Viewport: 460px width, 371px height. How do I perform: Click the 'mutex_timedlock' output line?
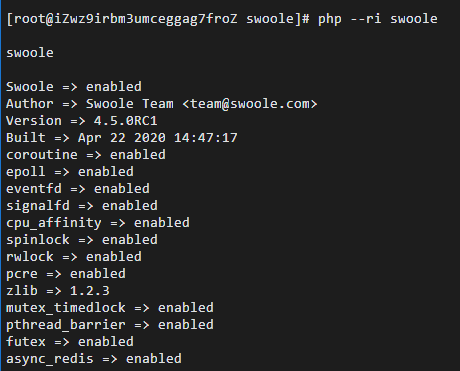point(110,308)
